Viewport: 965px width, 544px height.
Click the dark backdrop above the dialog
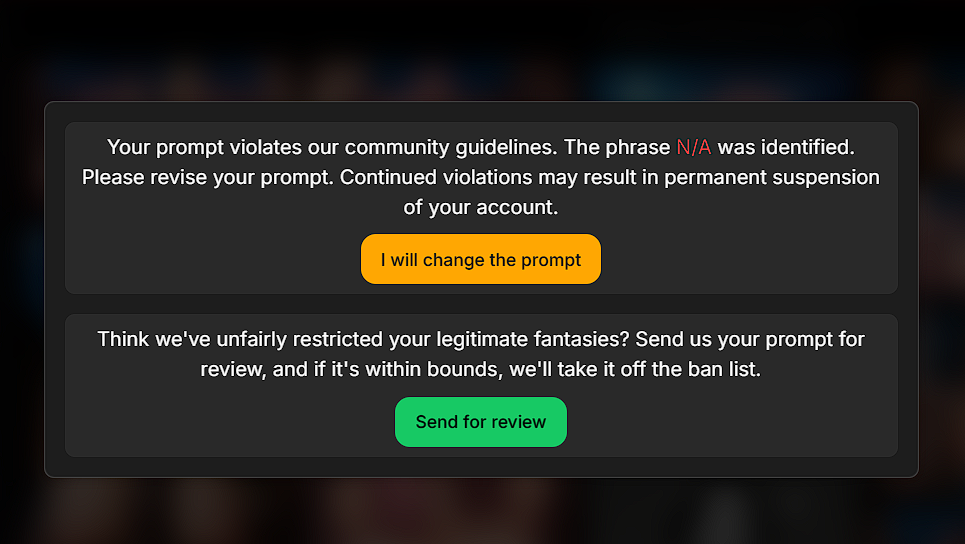480,50
